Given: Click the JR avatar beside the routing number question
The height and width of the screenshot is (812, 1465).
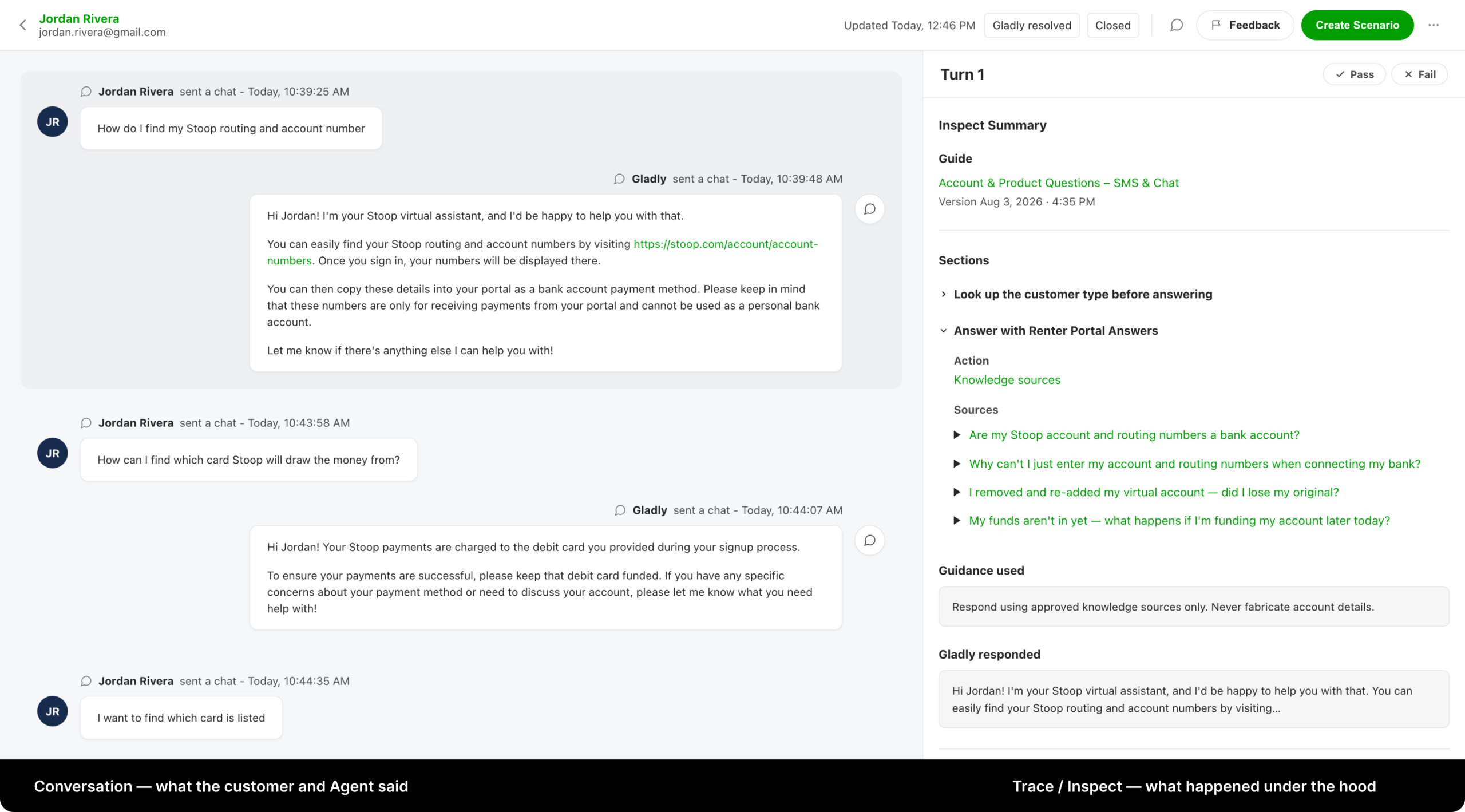Looking at the screenshot, I should [x=53, y=122].
